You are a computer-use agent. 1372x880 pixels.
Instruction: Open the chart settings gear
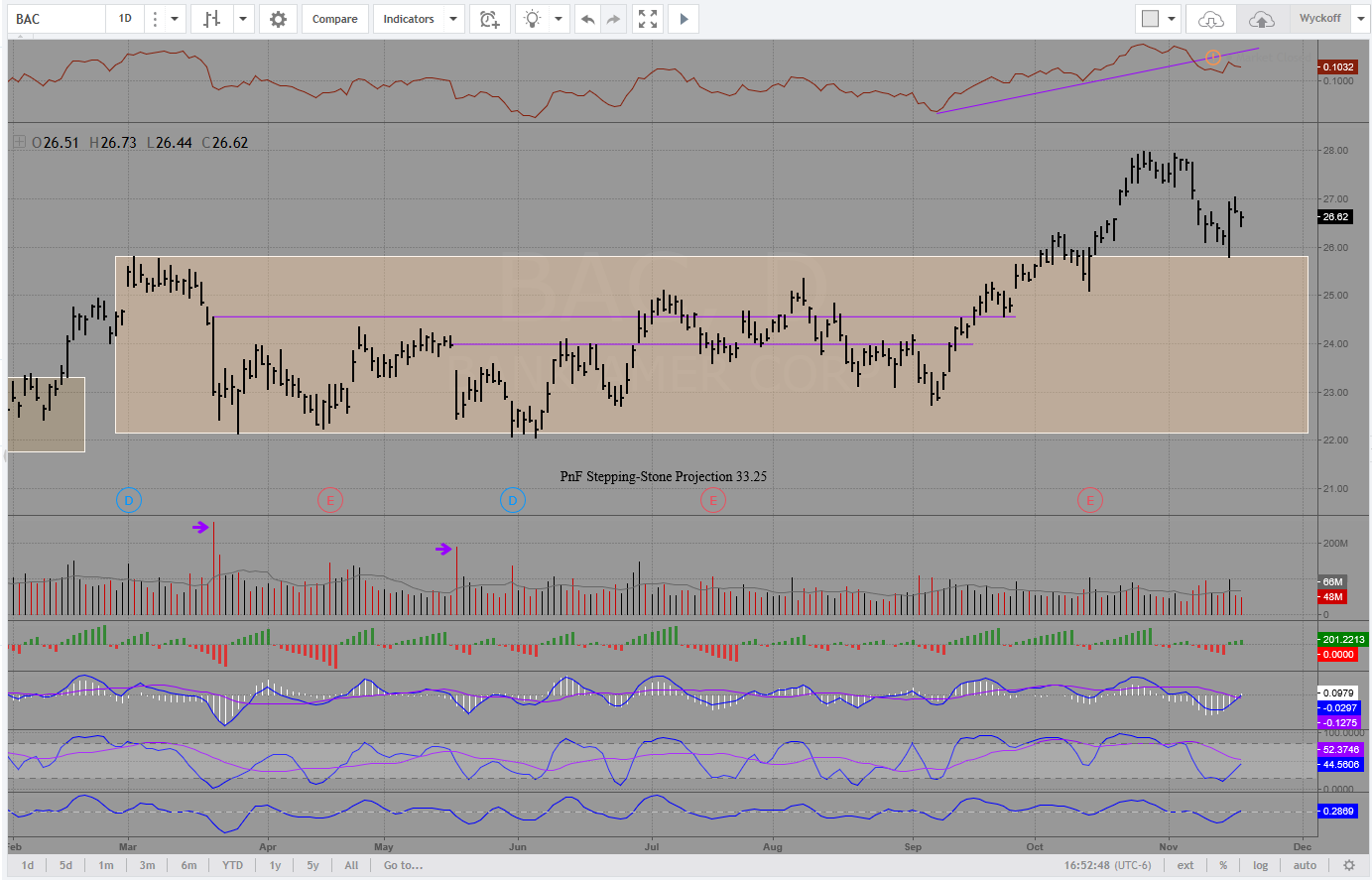point(278,19)
